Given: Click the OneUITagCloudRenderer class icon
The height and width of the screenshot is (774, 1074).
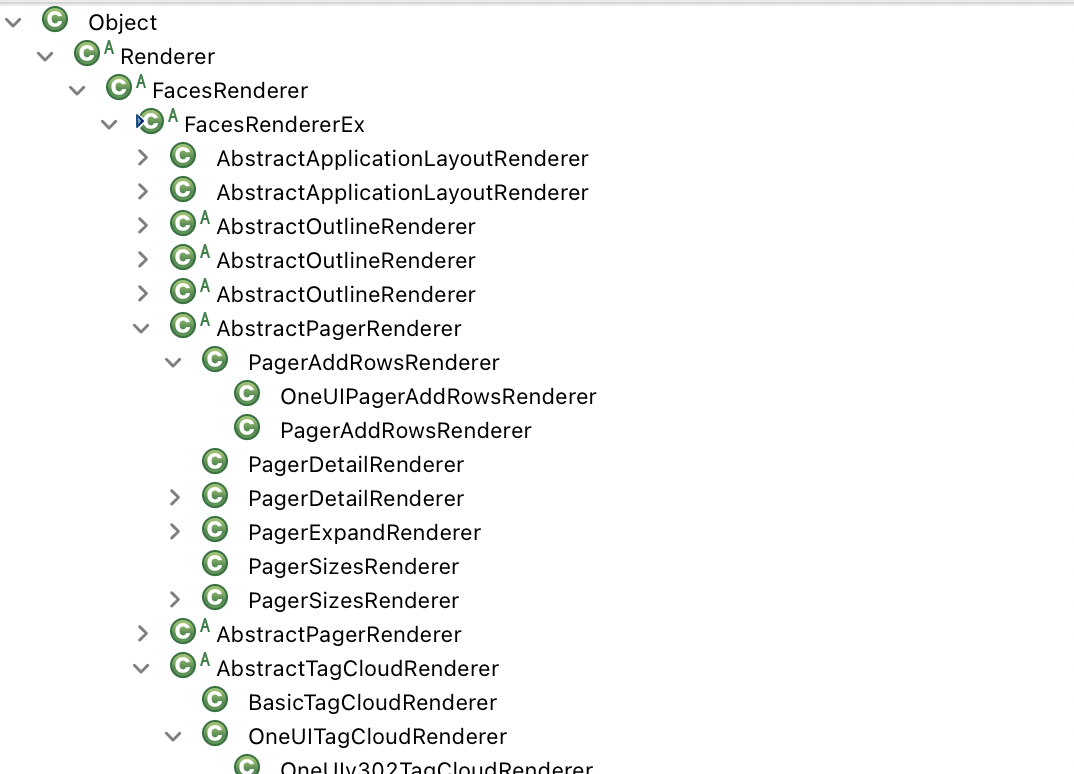Looking at the screenshot, I should point(215,734).
